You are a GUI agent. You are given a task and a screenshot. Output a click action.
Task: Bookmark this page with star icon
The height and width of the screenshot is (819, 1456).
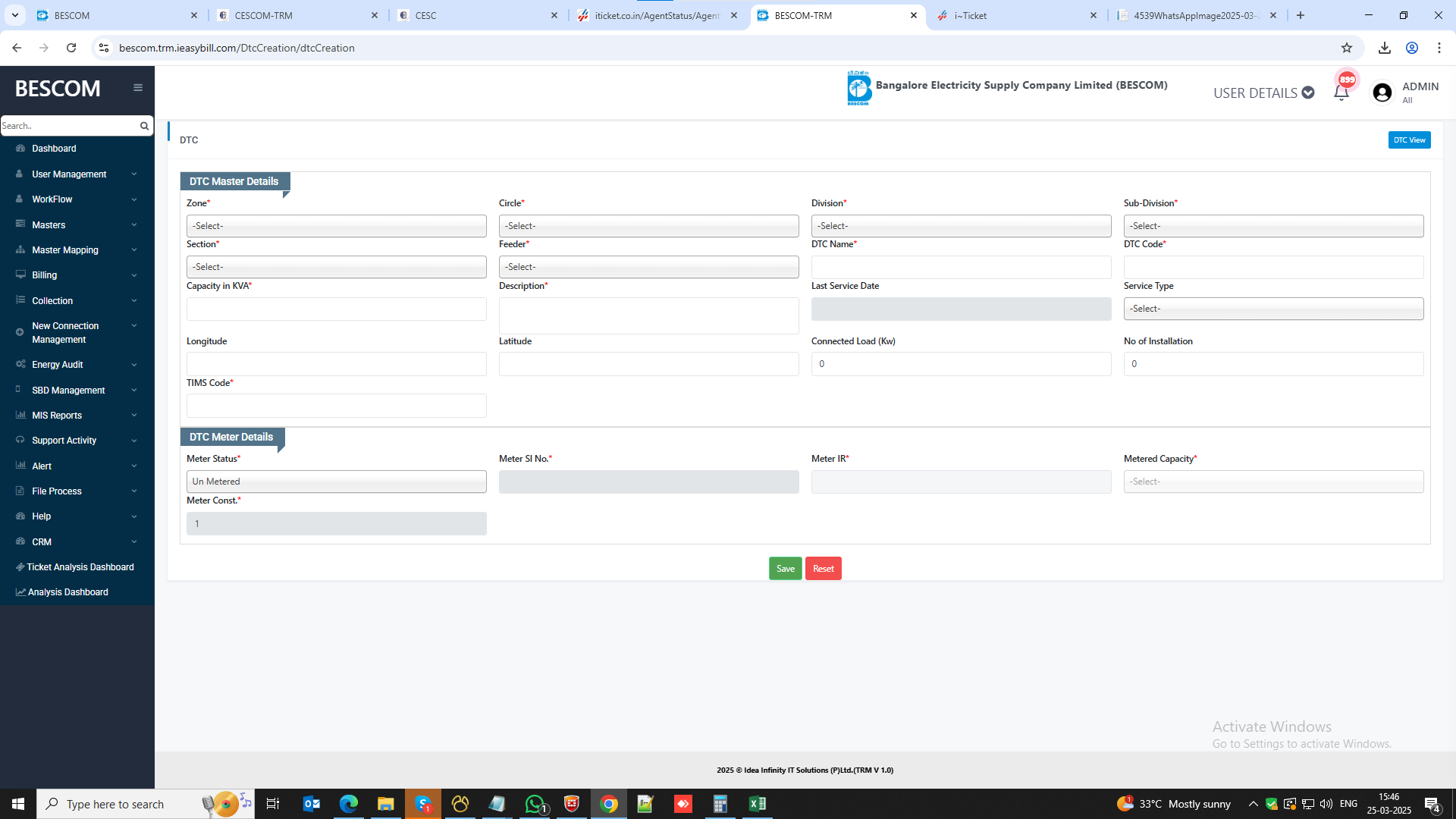[1347, 48]
